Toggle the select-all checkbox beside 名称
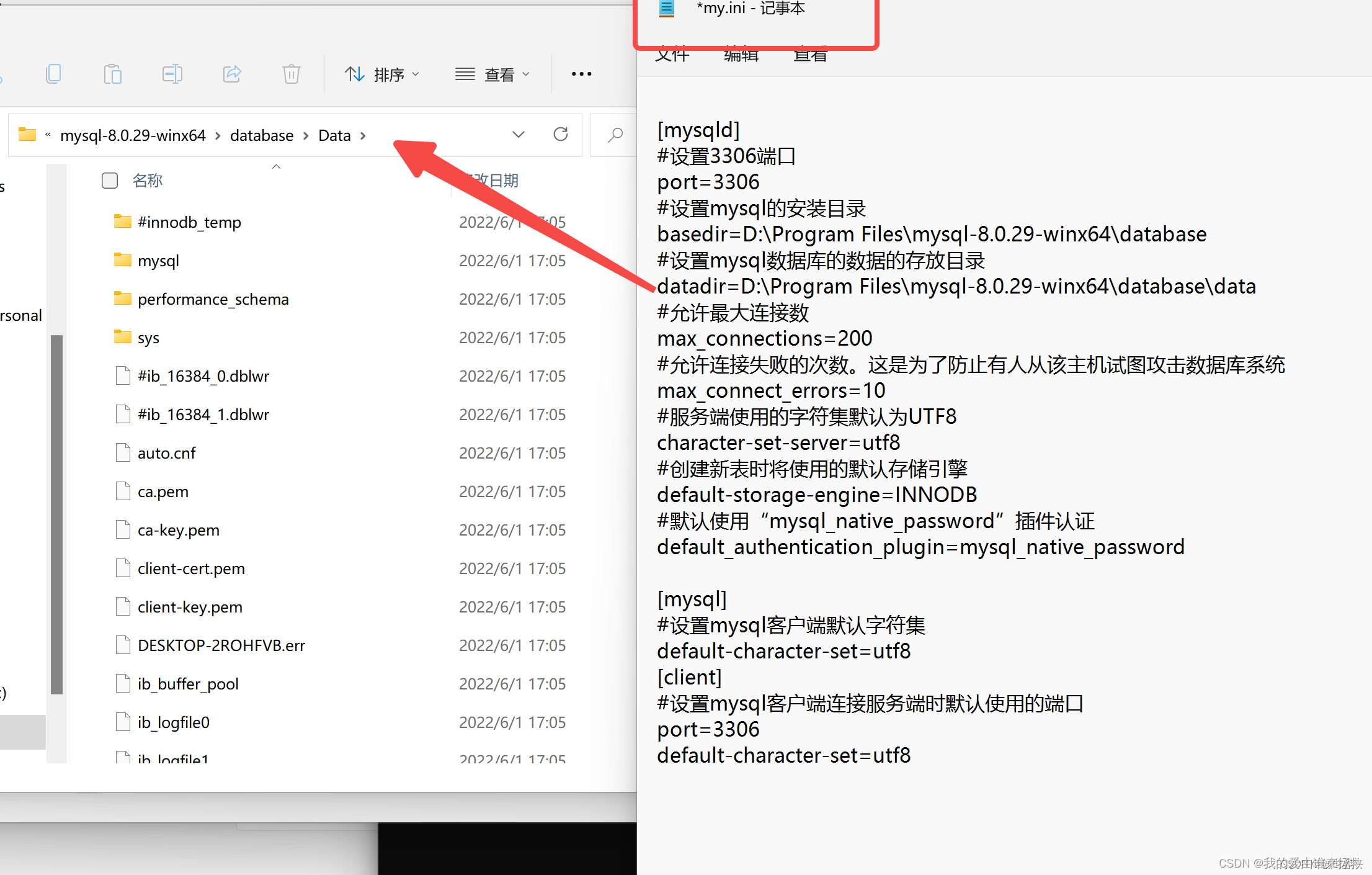 tap(110, 181)
